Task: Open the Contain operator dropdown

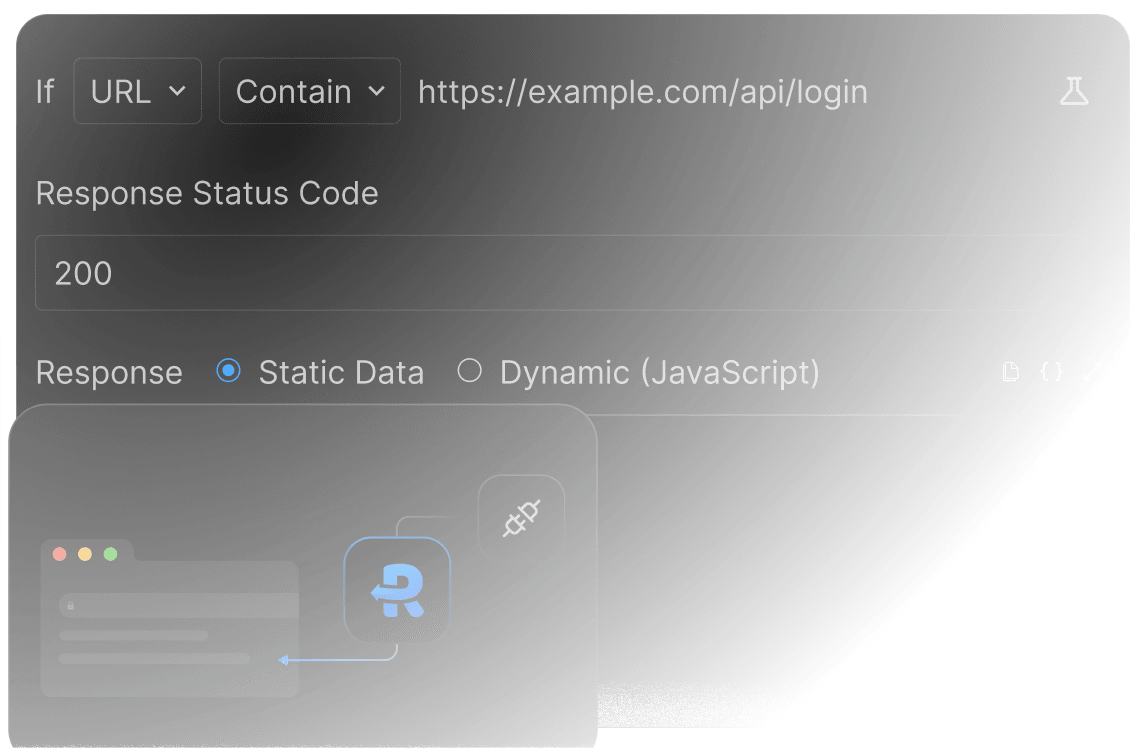Action: 309,91
